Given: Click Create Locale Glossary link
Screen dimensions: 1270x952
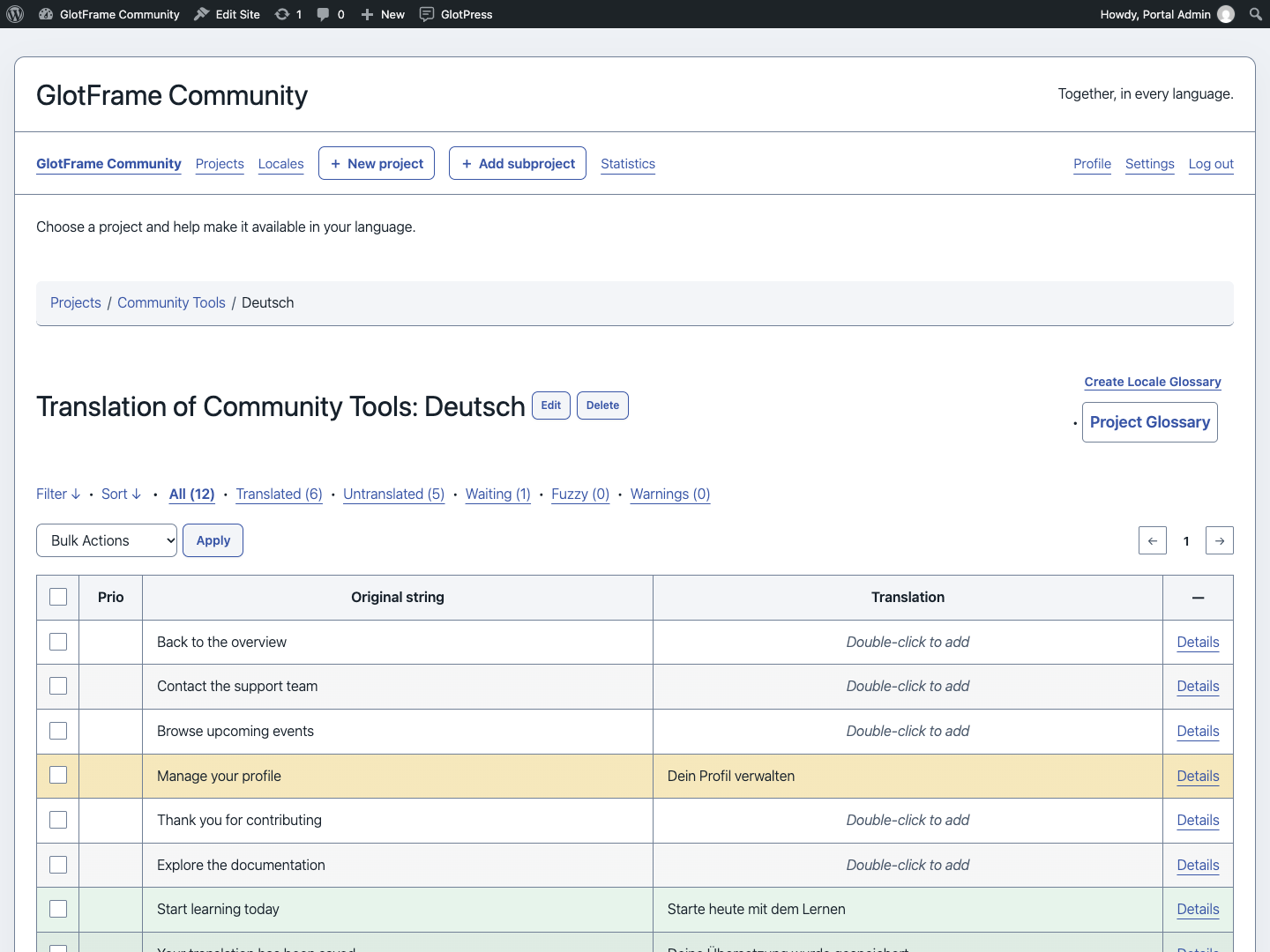Looking at the screenshot, I should point(1153,382).
